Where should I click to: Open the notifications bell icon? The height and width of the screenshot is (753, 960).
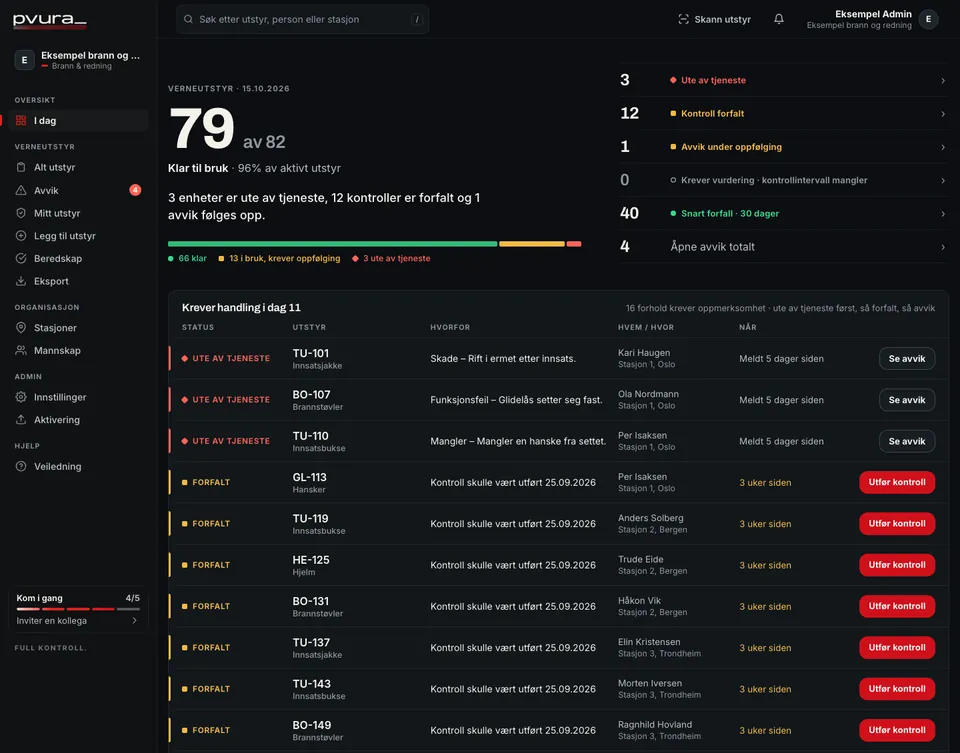point(778,19)
